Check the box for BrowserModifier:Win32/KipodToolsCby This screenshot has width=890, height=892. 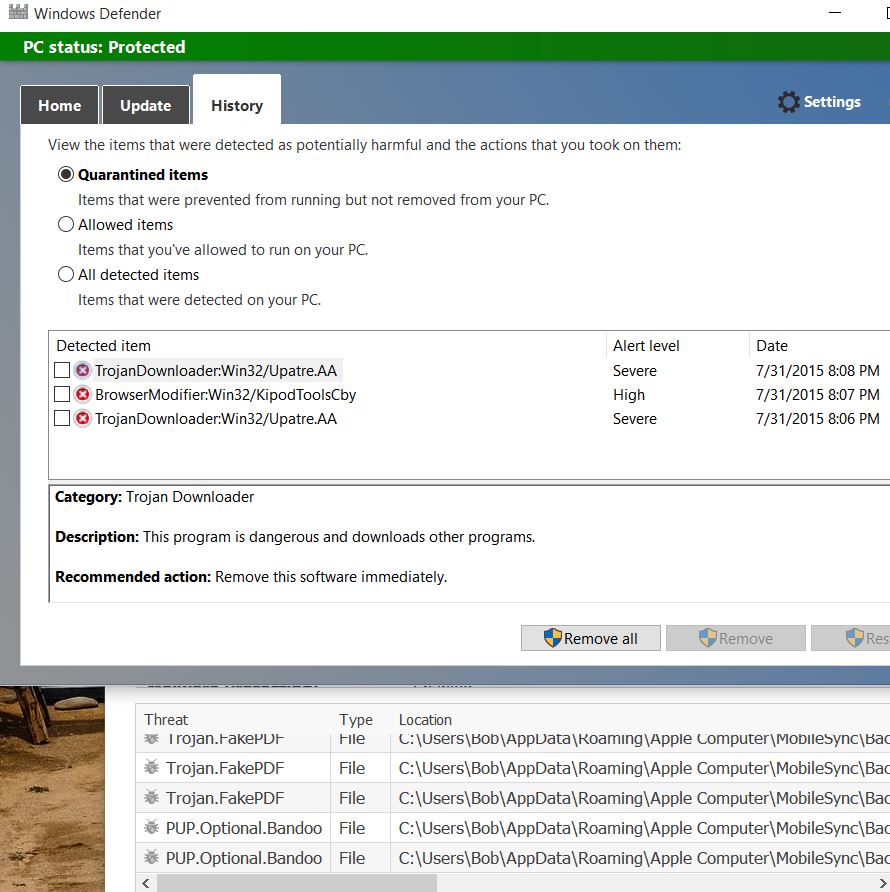(x=62, y=394)
